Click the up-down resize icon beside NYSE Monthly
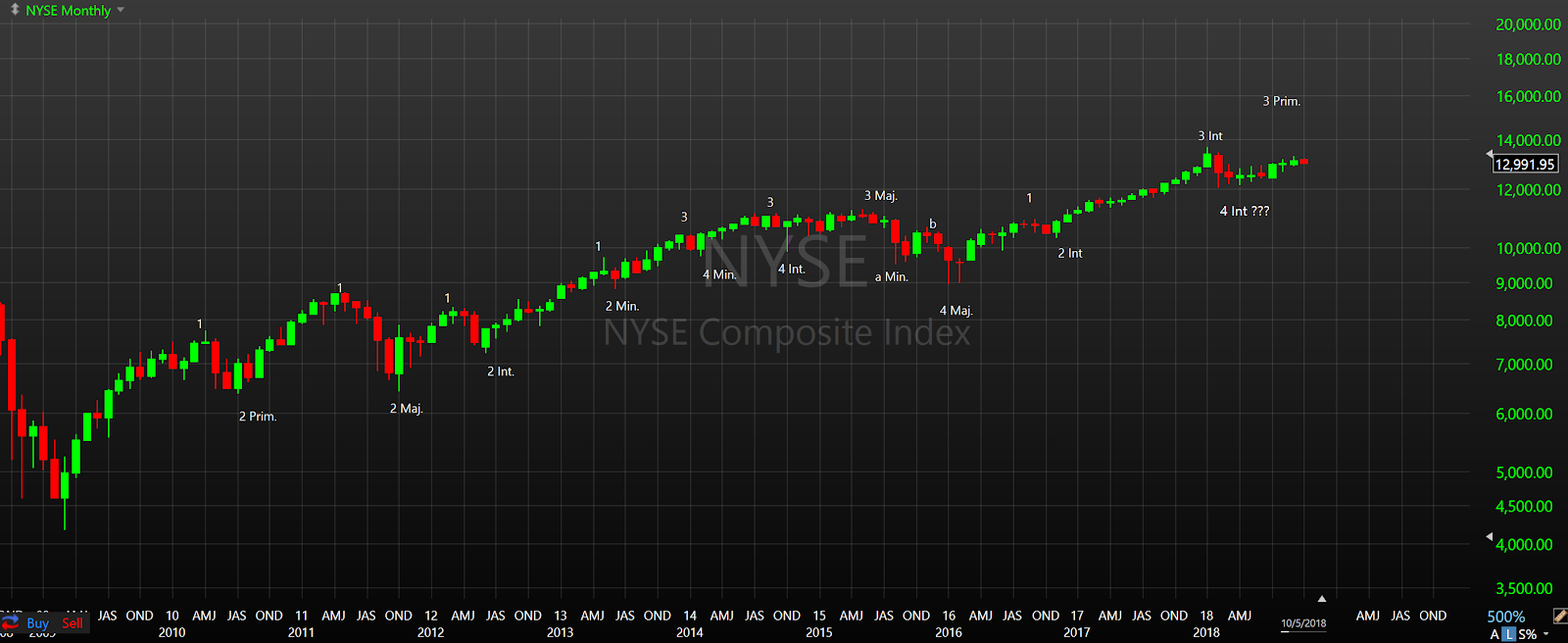The height and width of the screenshot is (643, 1568). pos(15,10)
